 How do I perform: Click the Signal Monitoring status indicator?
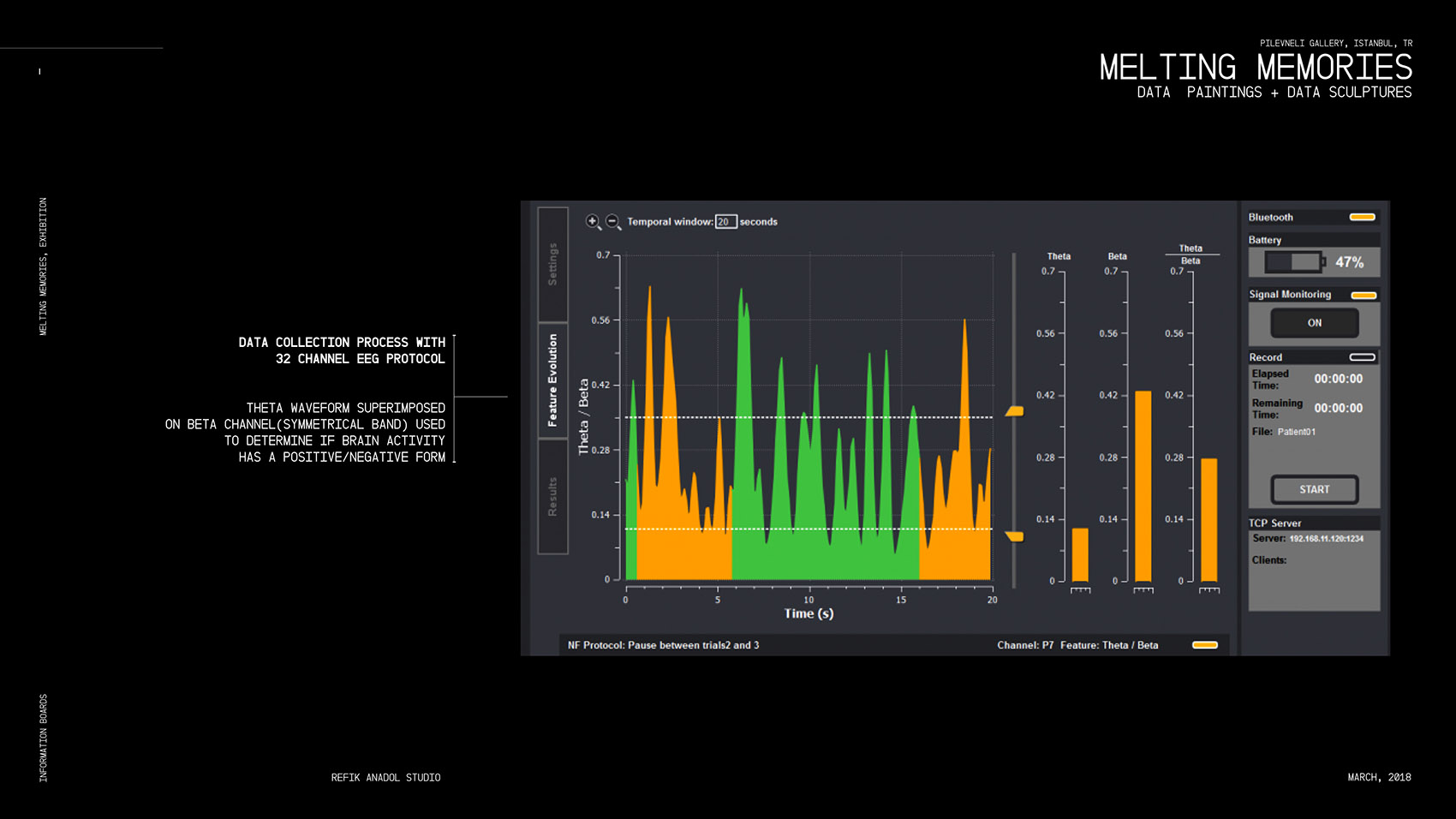click(1363, 295)
